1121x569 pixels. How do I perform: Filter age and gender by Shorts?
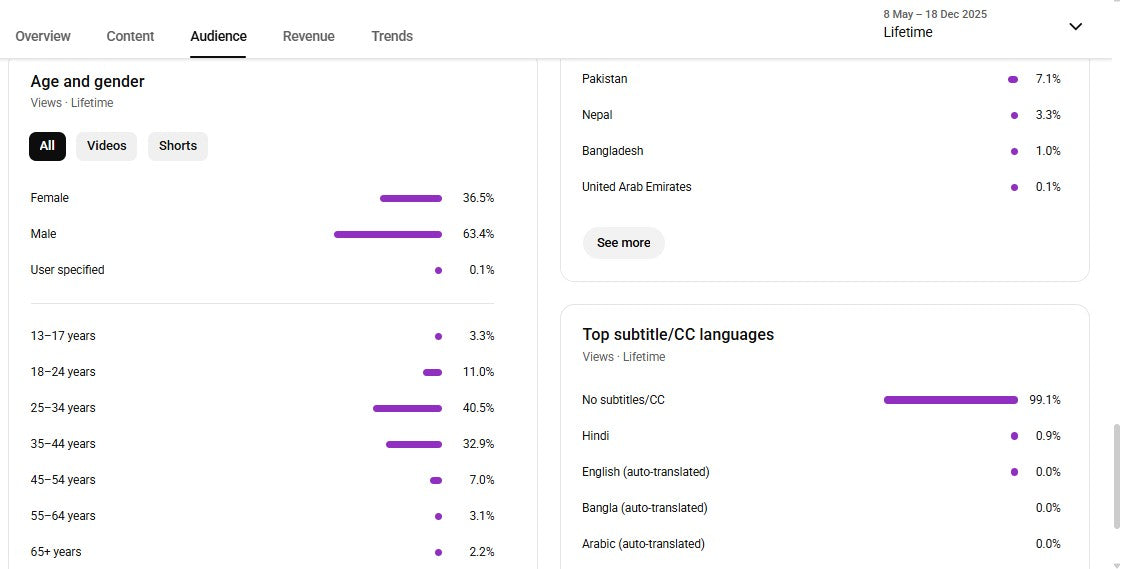point(178,146)
